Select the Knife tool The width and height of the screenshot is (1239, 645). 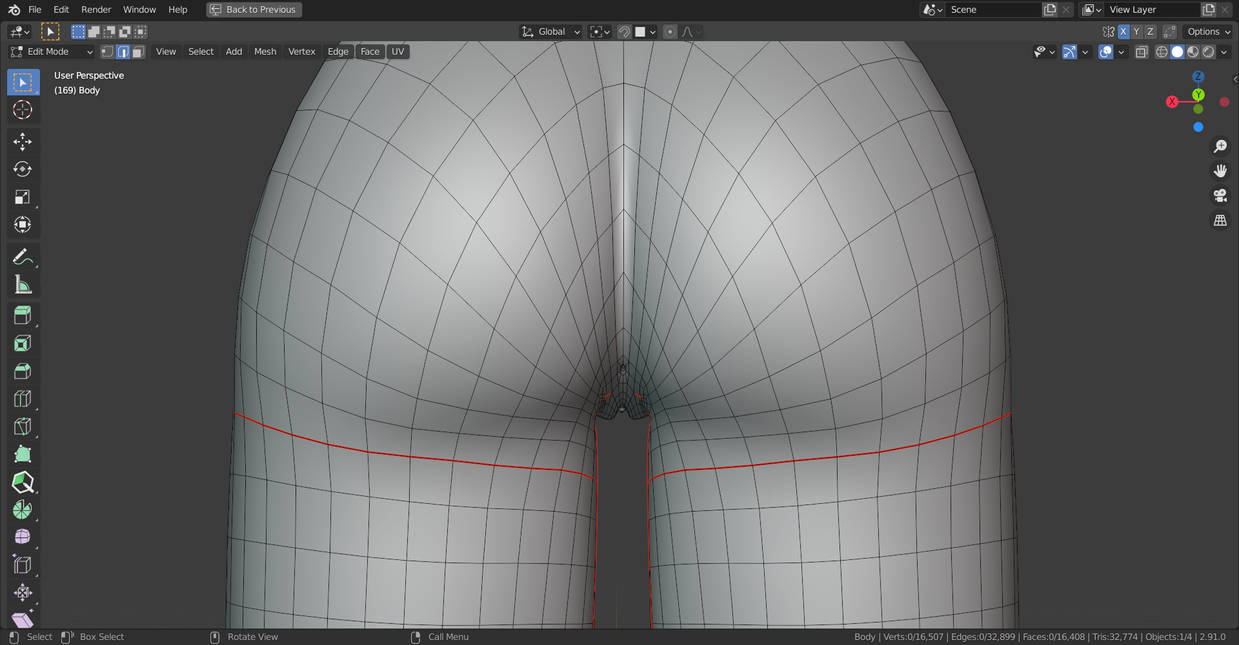point(23,427)
